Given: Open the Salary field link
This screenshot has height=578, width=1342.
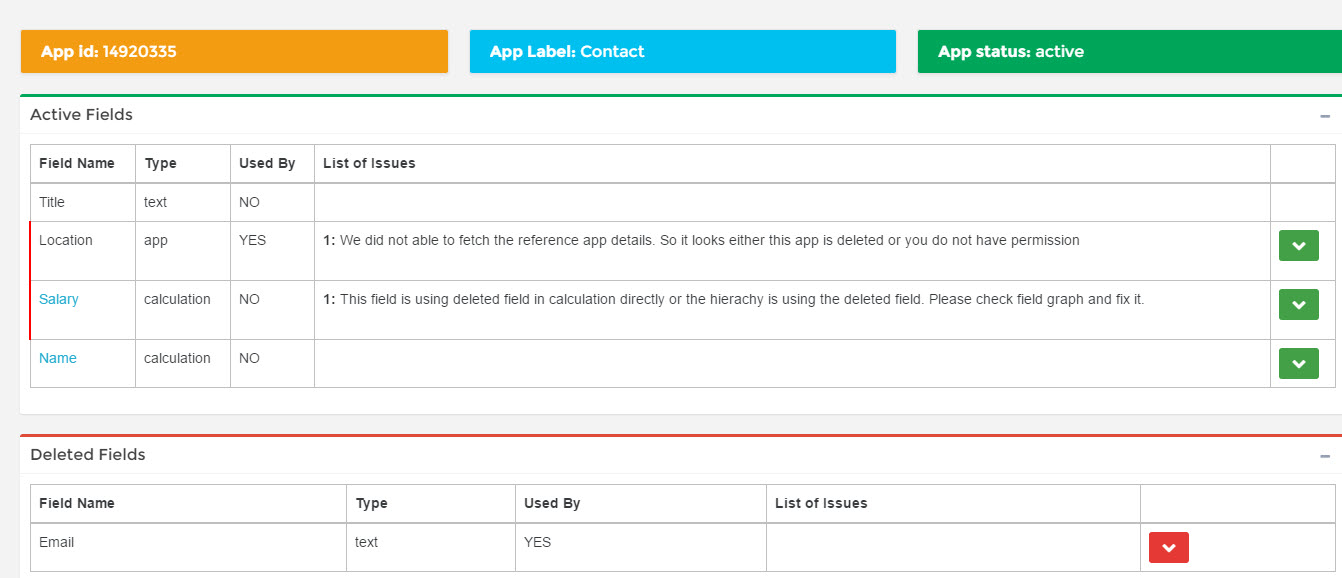Looking at the screenshot, I should pyautogui.click(x=58, y=299).
